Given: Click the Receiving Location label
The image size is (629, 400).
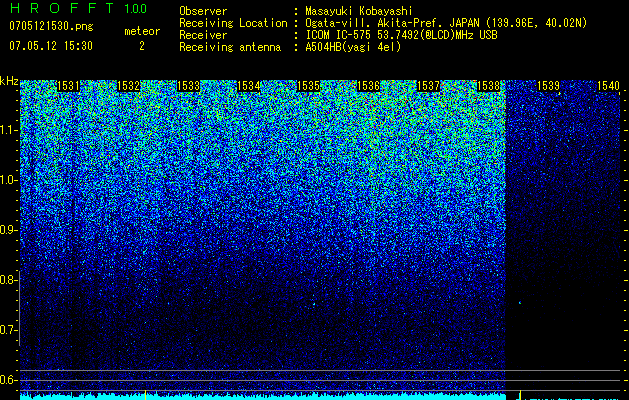Looking at the screenshot, I should [233, 23].
